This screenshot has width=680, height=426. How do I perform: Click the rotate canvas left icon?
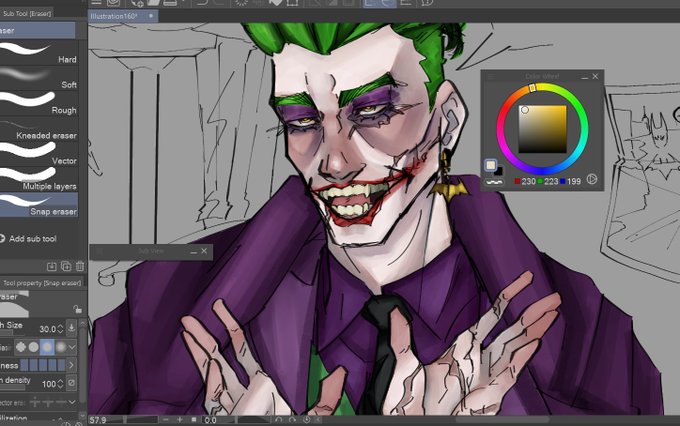279,420
